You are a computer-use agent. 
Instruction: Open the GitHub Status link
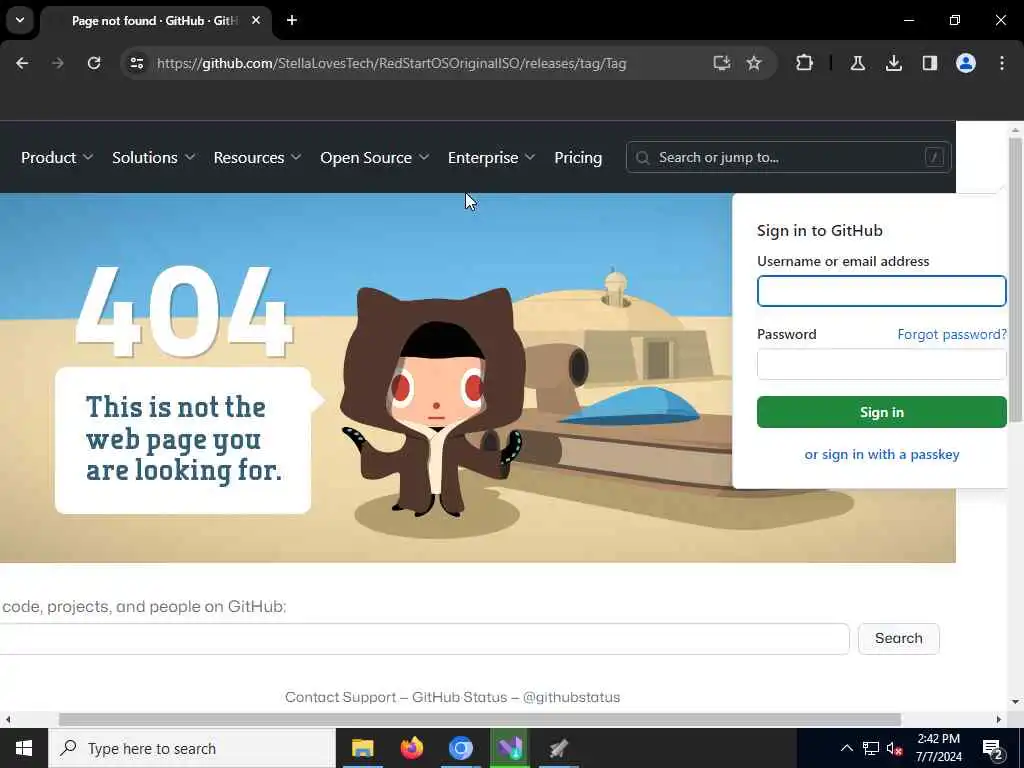[459, 697]
